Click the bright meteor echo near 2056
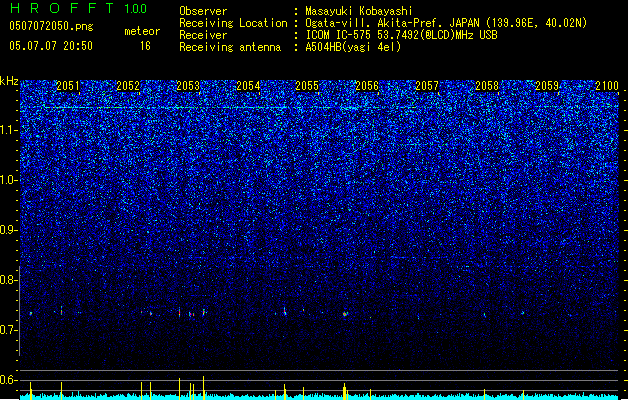The image size is (629, 400). click(345, 314)
